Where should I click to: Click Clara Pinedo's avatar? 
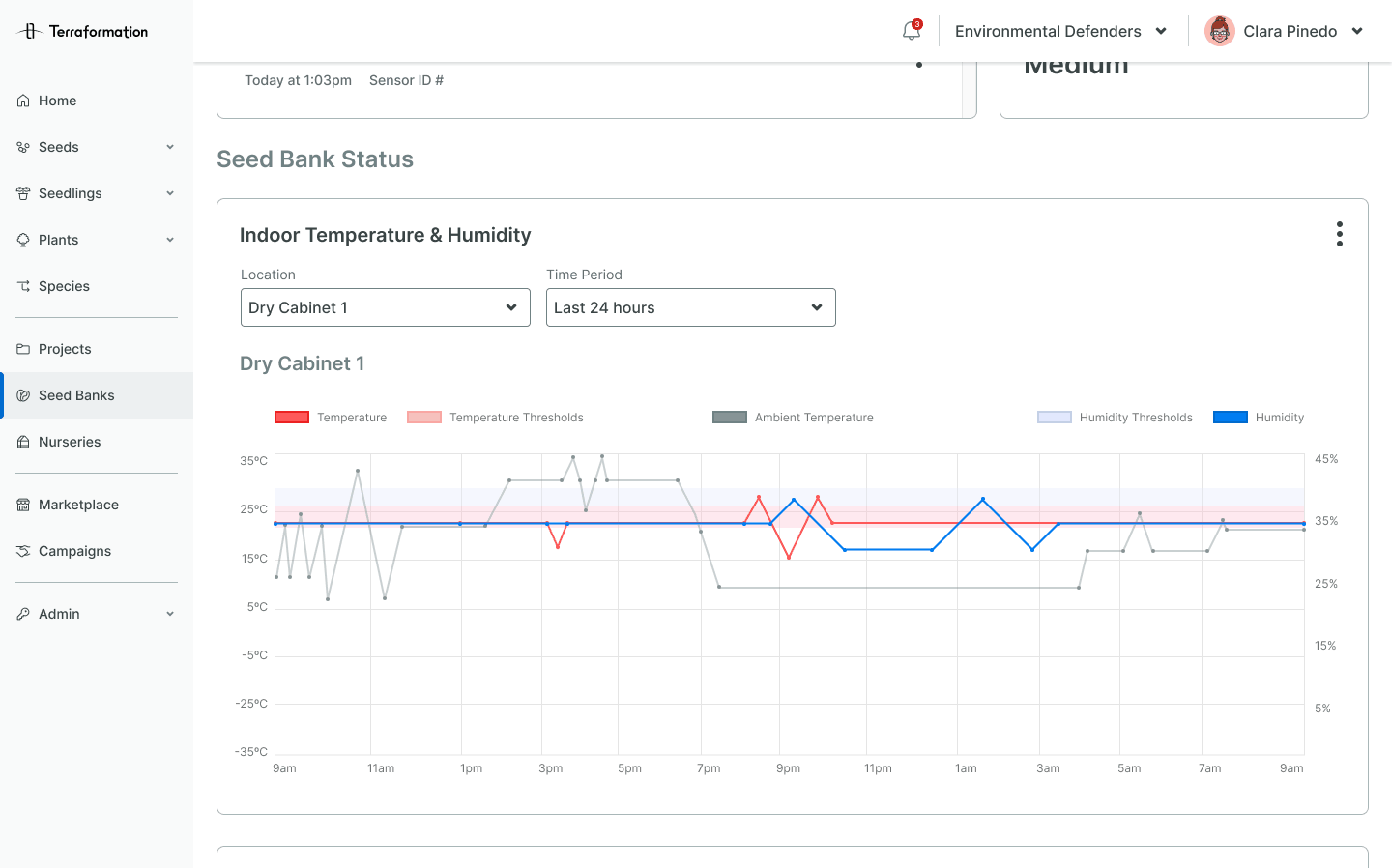(1220, 31)
